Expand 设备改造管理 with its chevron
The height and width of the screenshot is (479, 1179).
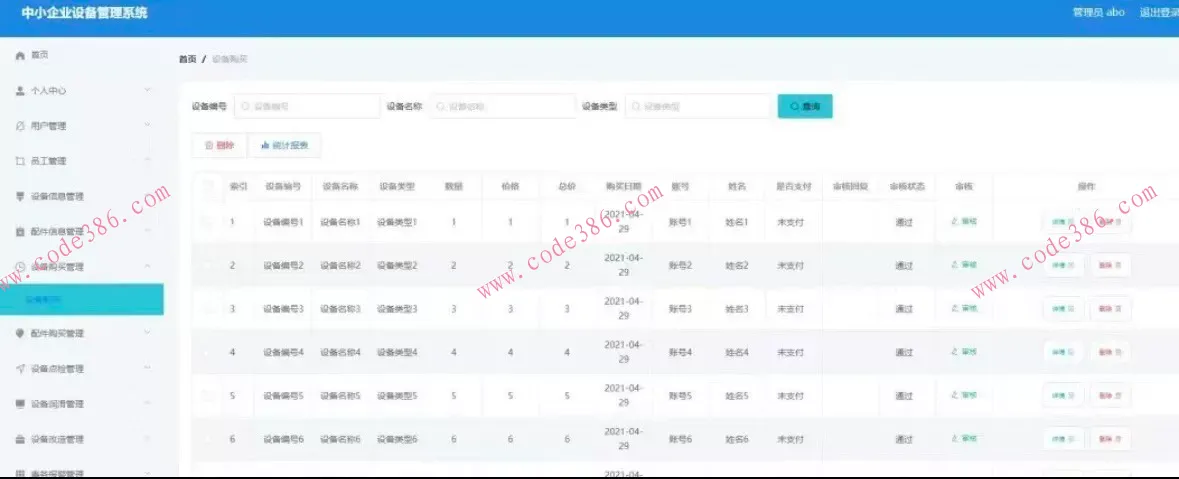pos(147,438)
